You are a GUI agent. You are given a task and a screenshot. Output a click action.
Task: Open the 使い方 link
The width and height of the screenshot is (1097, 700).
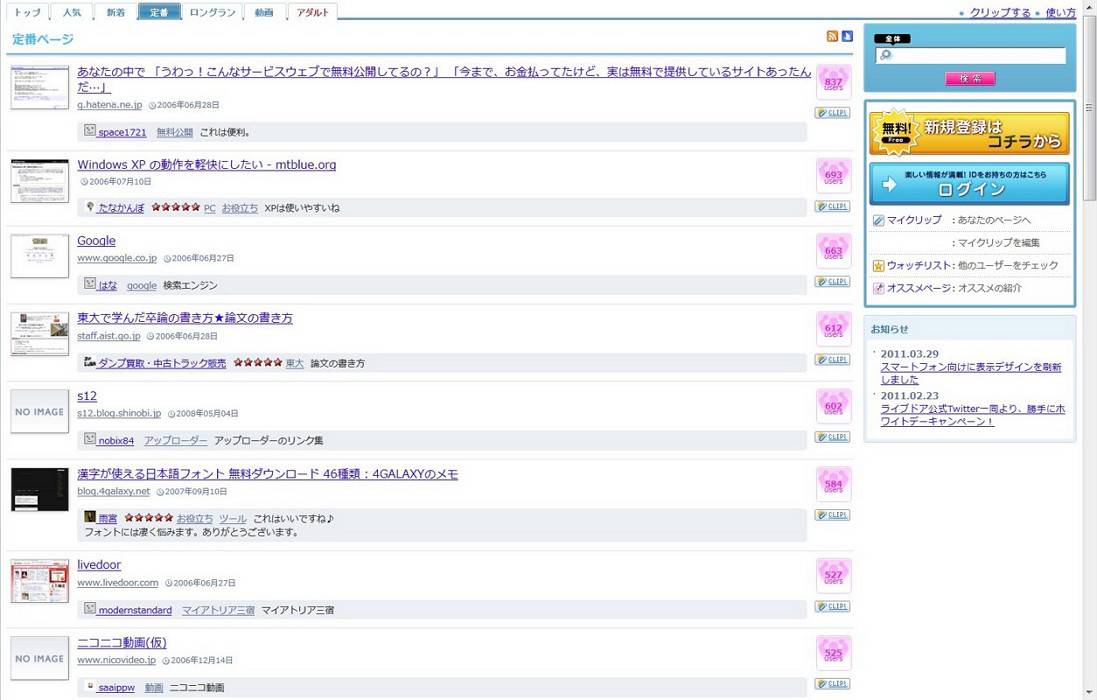point(1061,13)
